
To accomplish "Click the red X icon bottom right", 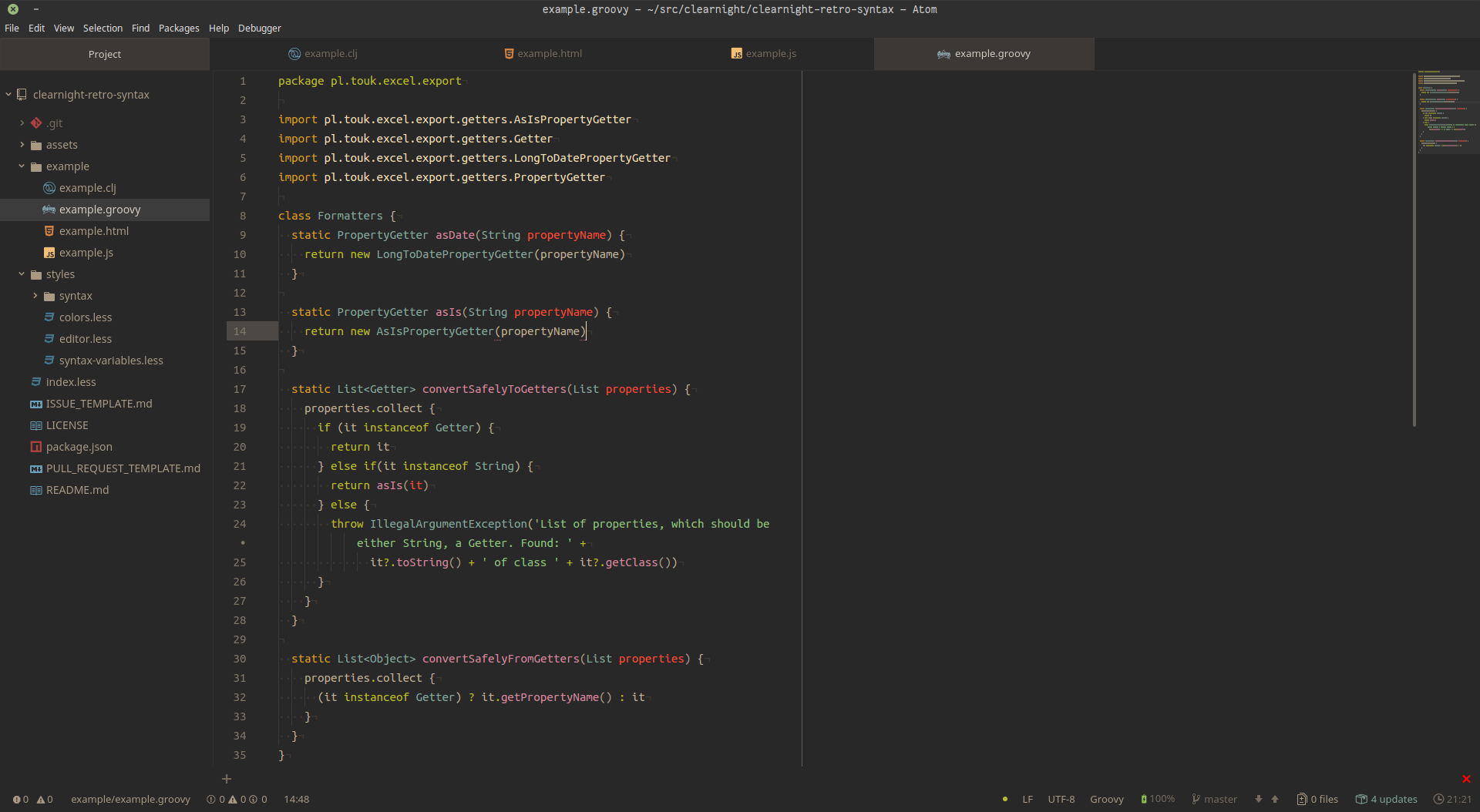I will 1466,779.
